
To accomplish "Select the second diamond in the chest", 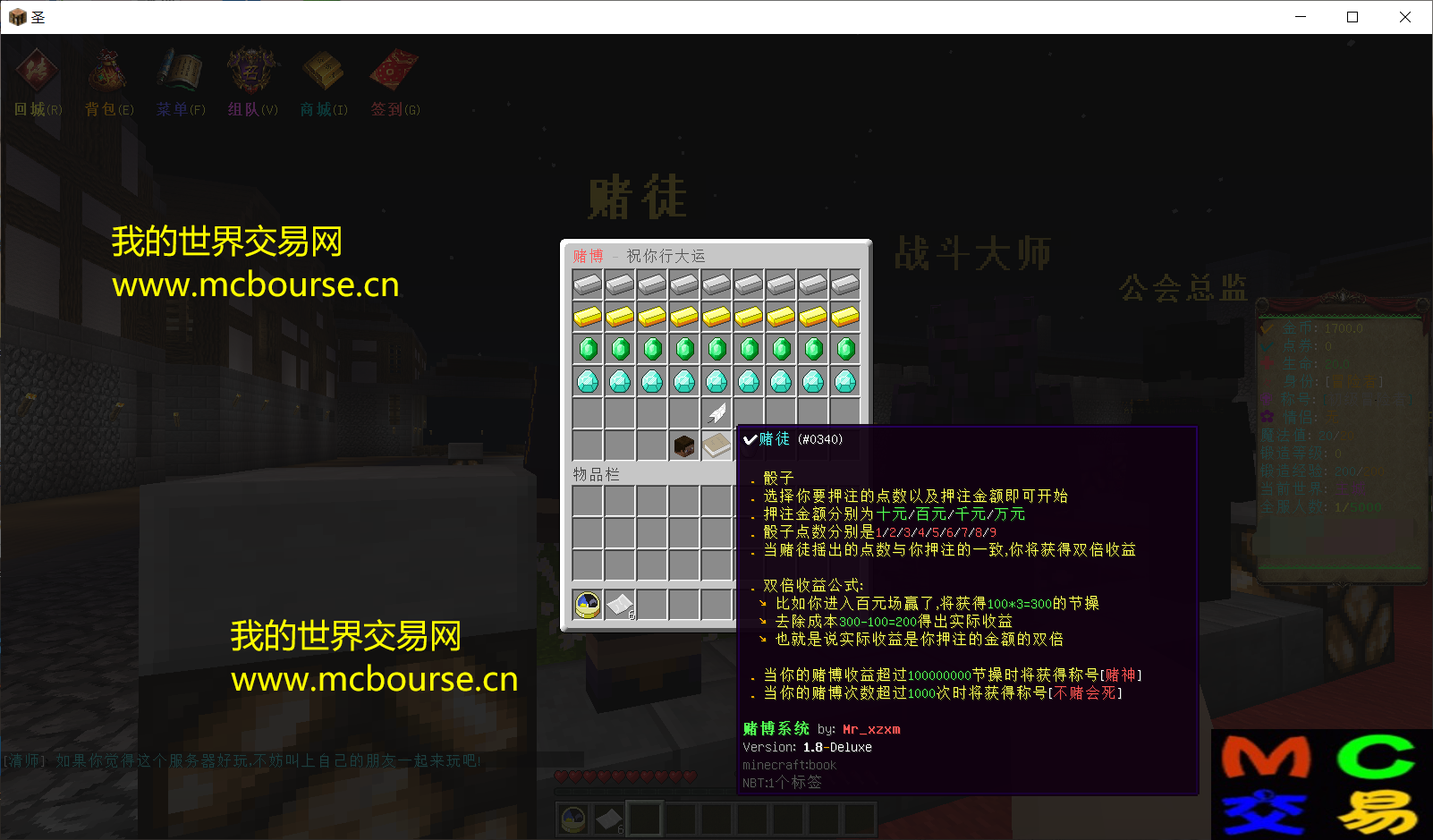I will (x=620, y=381).
